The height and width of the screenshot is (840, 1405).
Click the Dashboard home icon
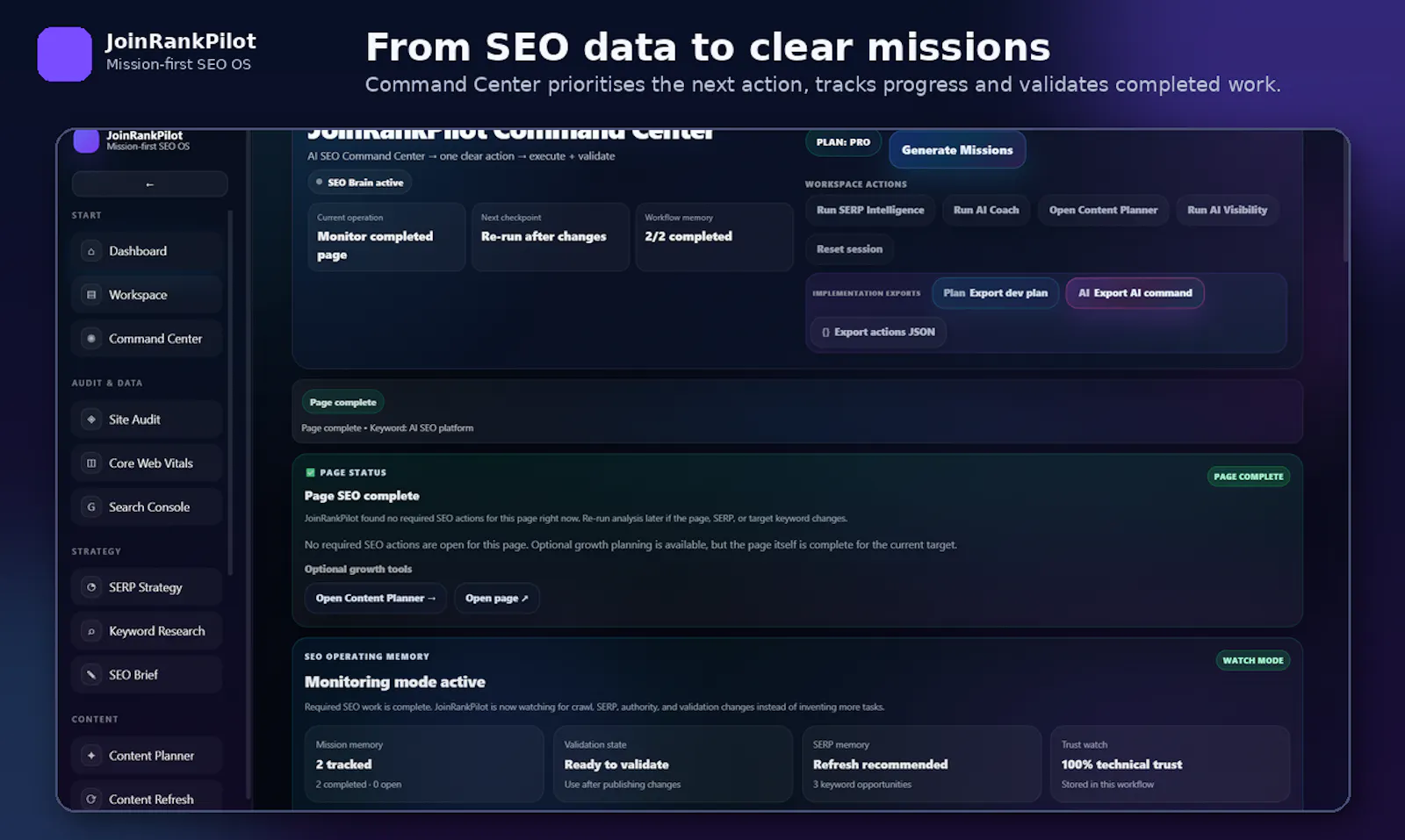coord(91,251)
